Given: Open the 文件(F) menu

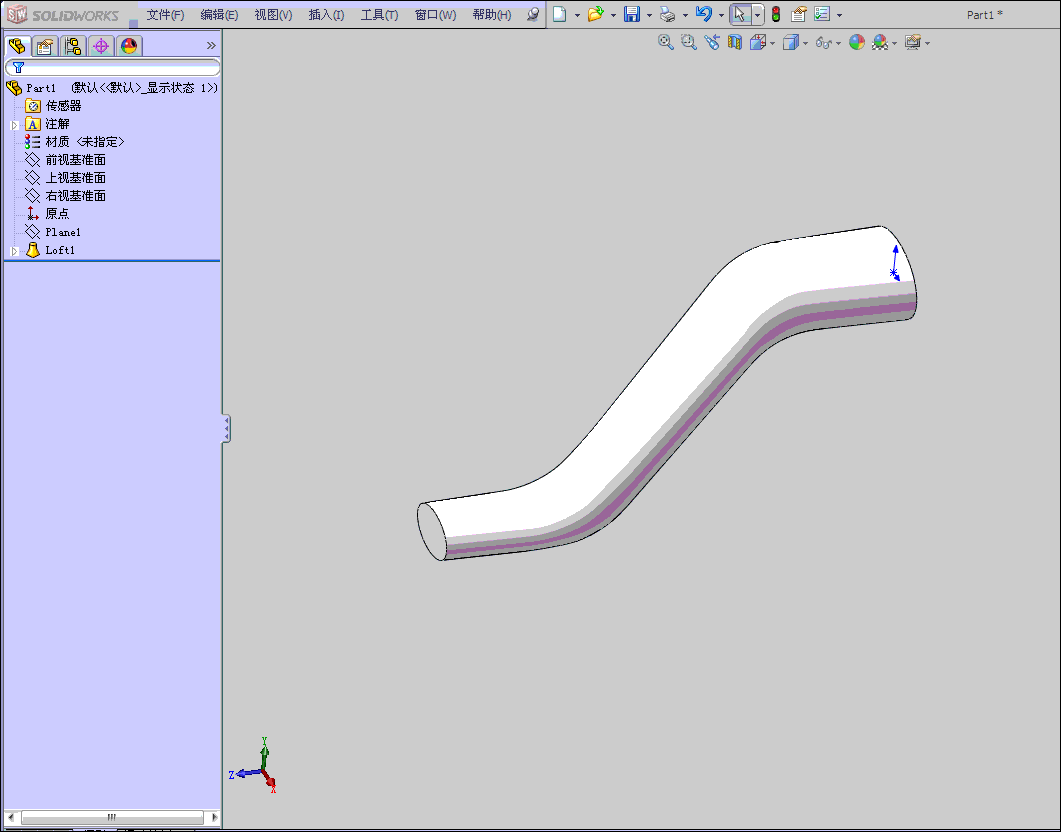Looking at the screenshot, I should pos(165,15).
